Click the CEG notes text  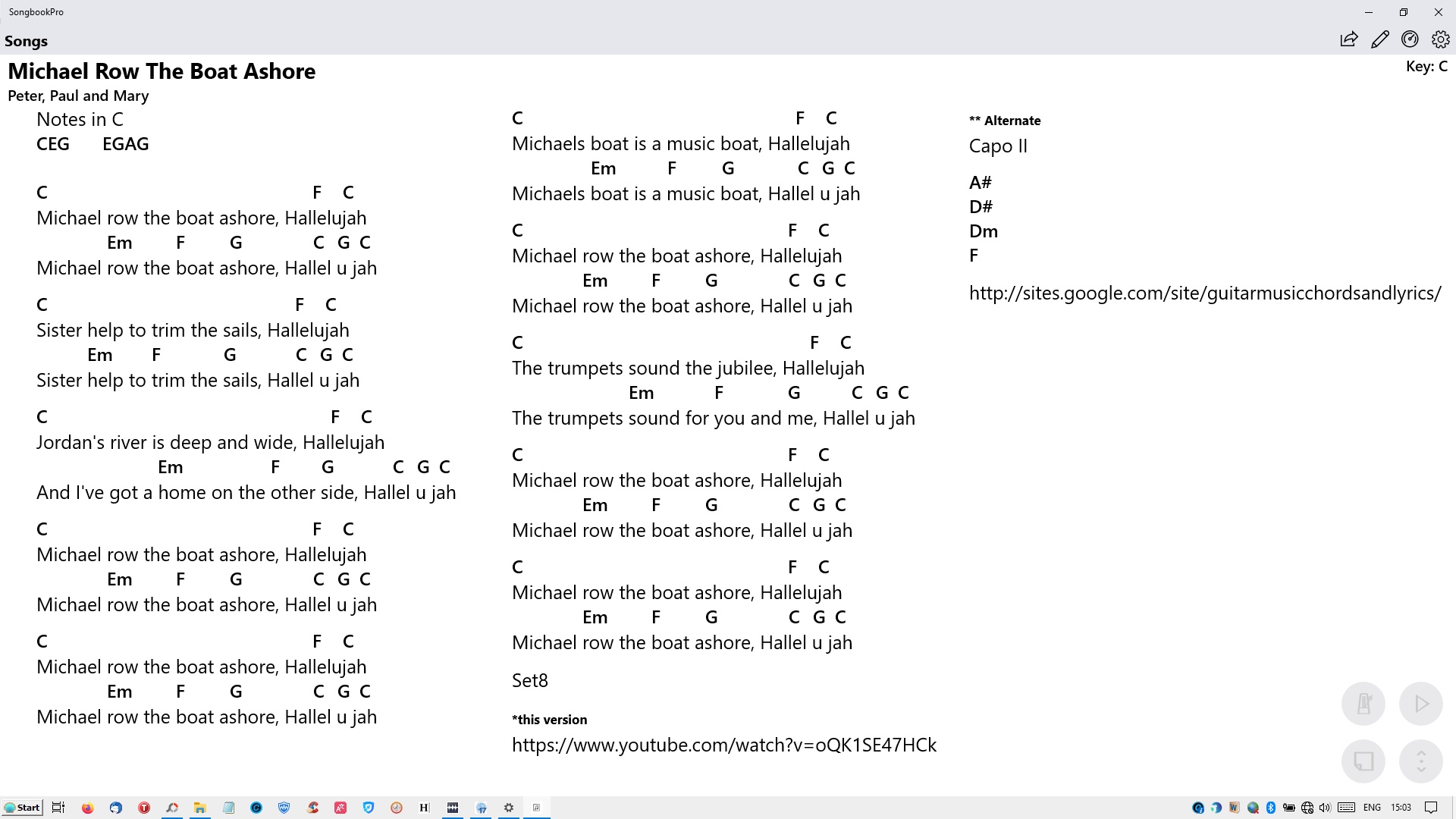53,144
